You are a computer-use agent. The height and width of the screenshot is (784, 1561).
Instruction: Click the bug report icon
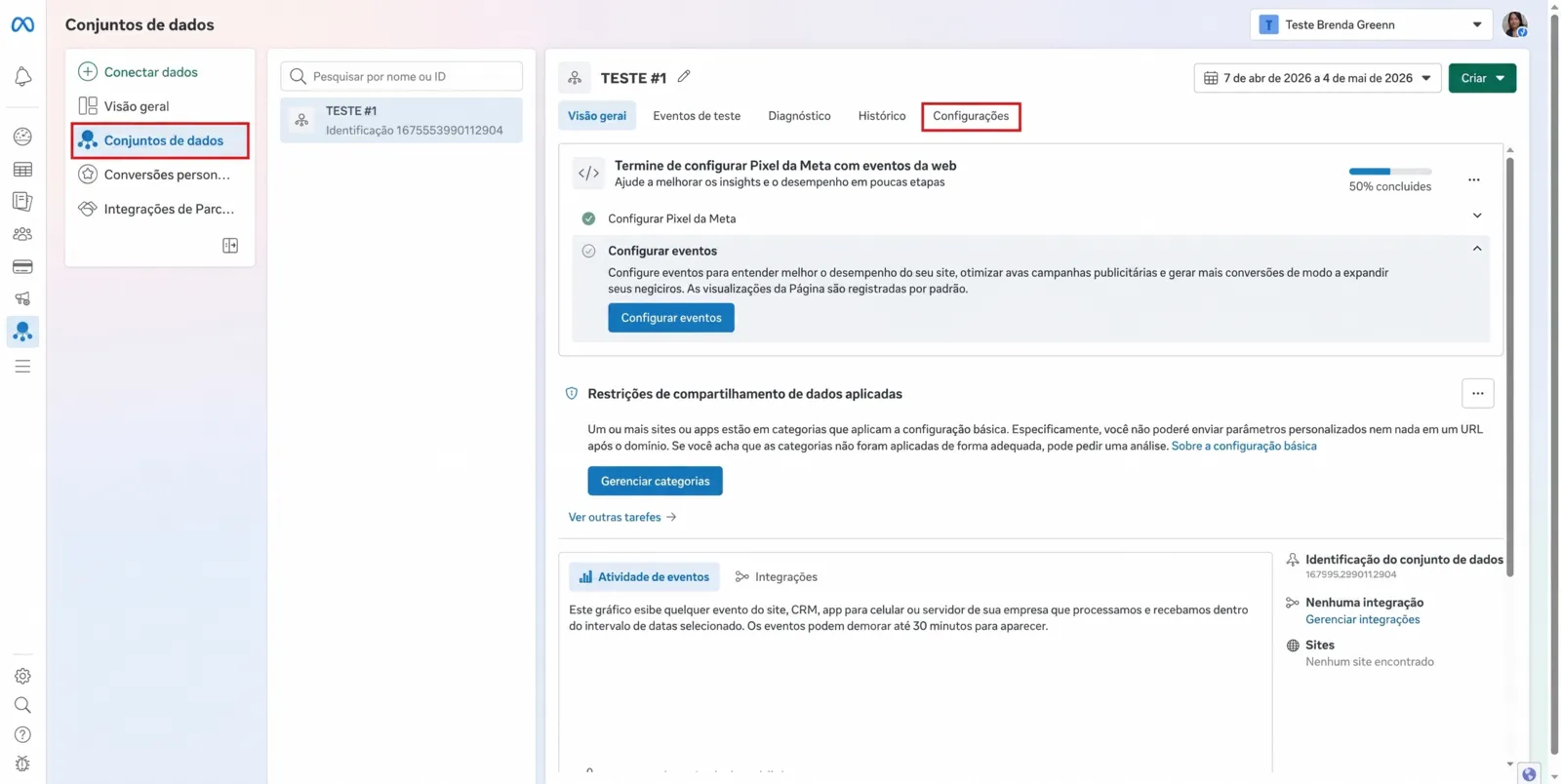[x=22, y=764]
